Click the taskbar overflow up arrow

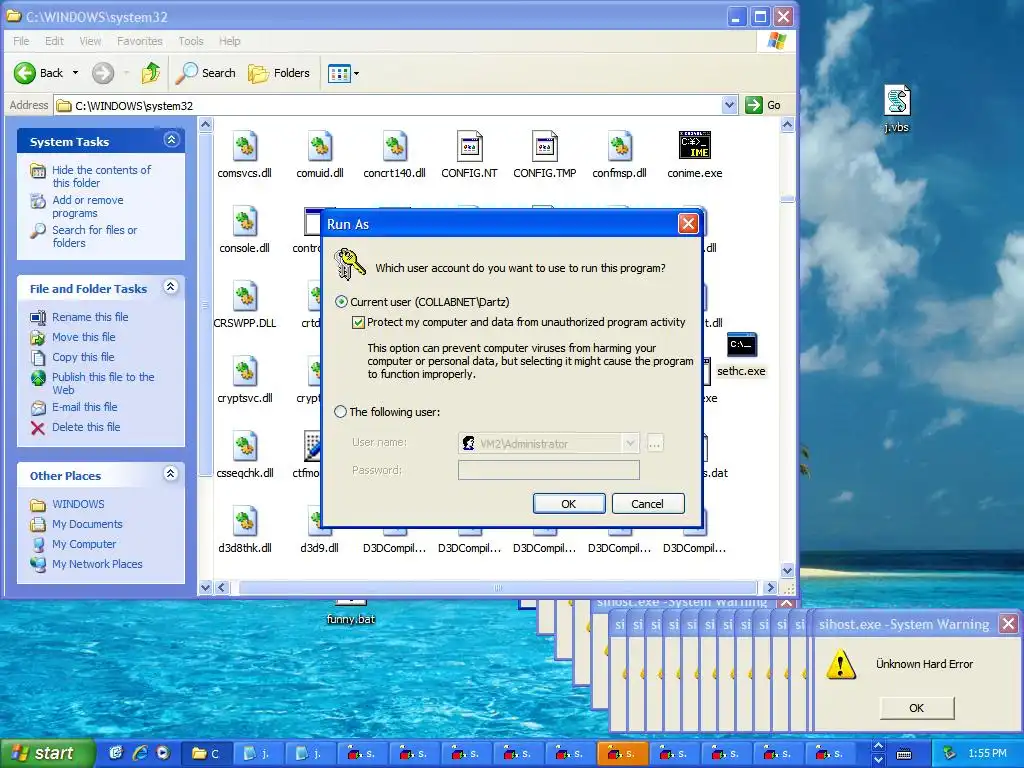point(878,746)
